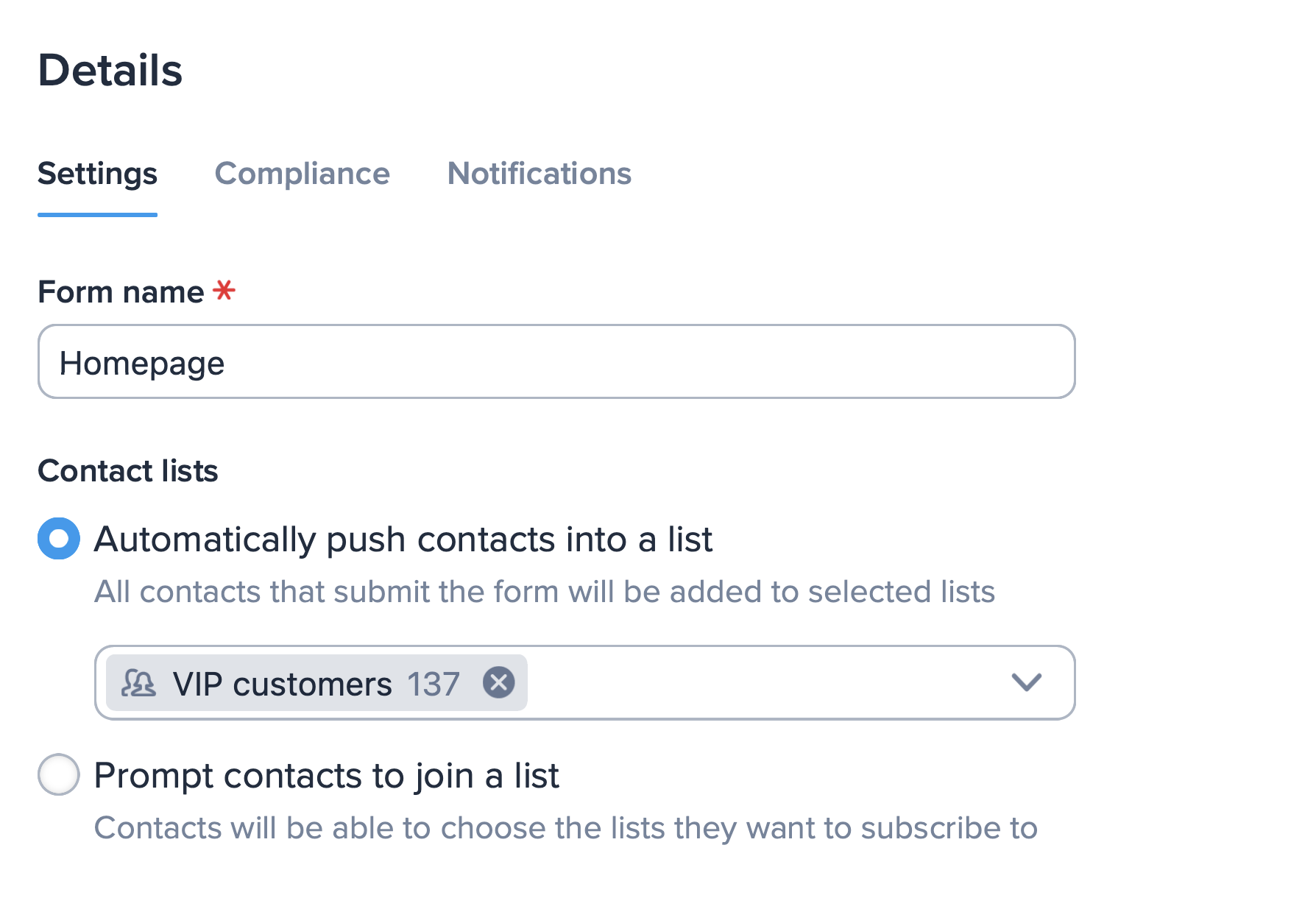Click 'All contacts that submit the form' description
The width and height of the screenshot is (1316, 898).
[545, 592]
